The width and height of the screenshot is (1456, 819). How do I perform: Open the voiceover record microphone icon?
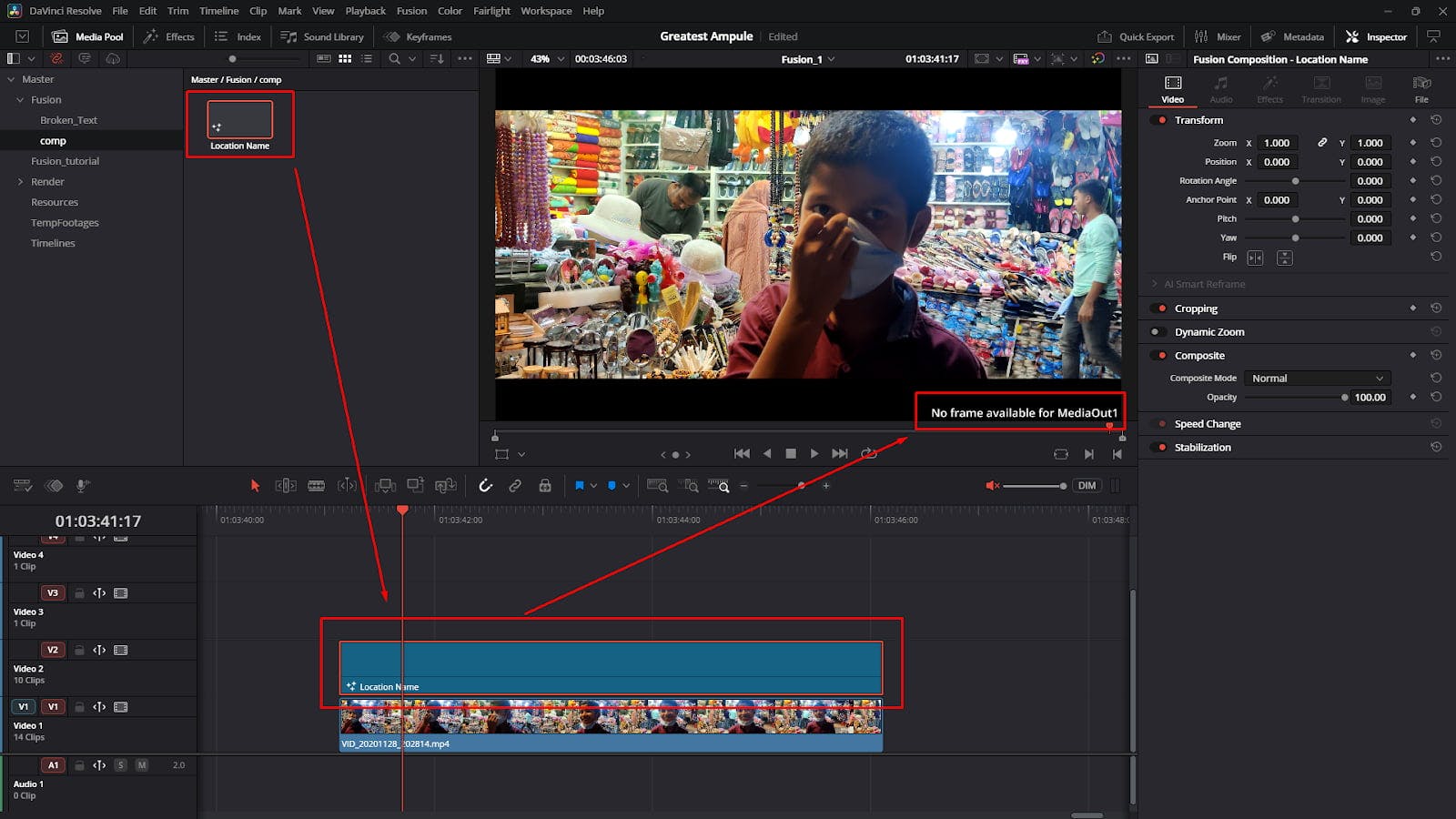point(82,485)
